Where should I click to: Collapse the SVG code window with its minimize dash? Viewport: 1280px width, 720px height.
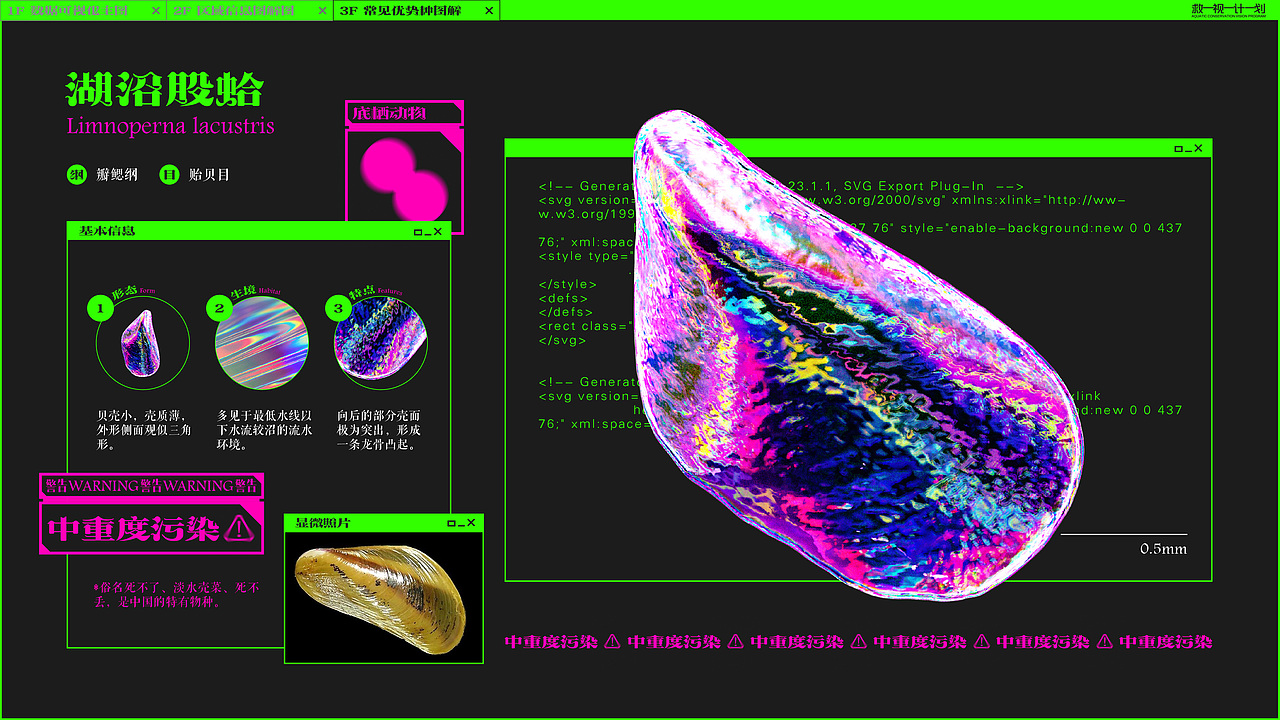[1188, 149]
